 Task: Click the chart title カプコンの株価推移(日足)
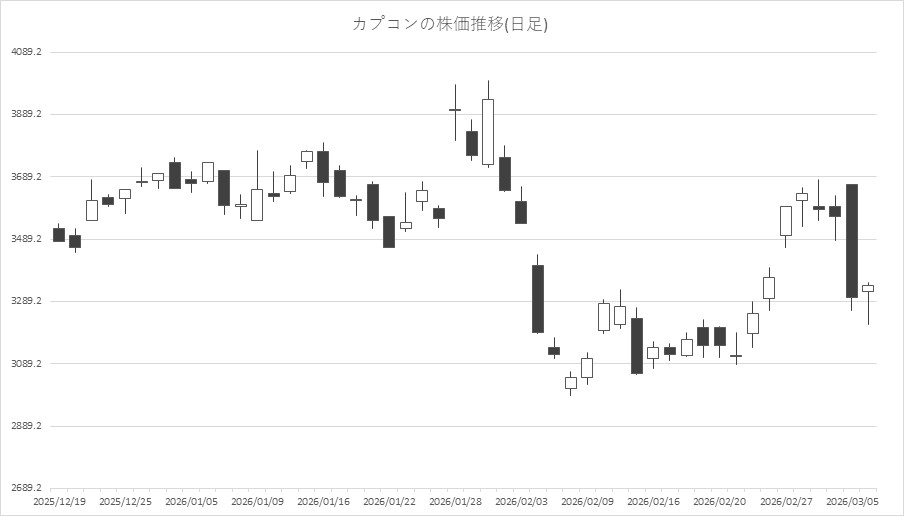coord(450,24)
